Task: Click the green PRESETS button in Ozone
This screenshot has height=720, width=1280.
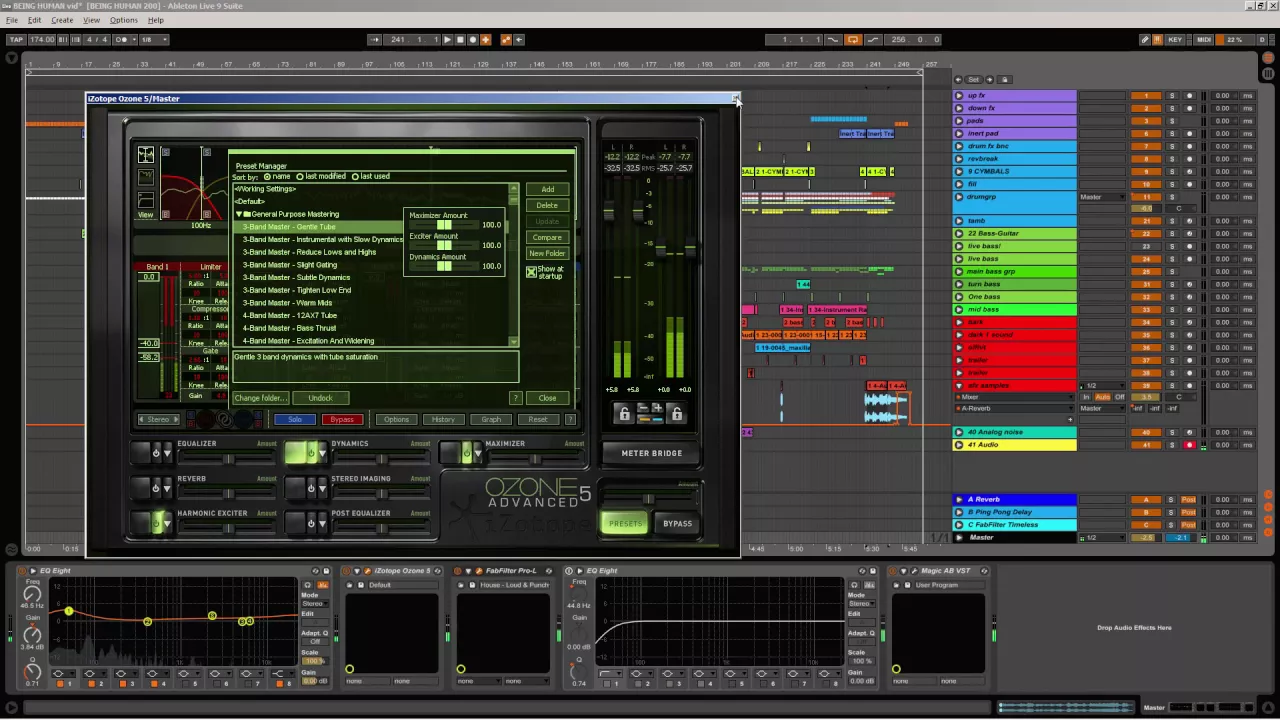Action: click(626, 523)
